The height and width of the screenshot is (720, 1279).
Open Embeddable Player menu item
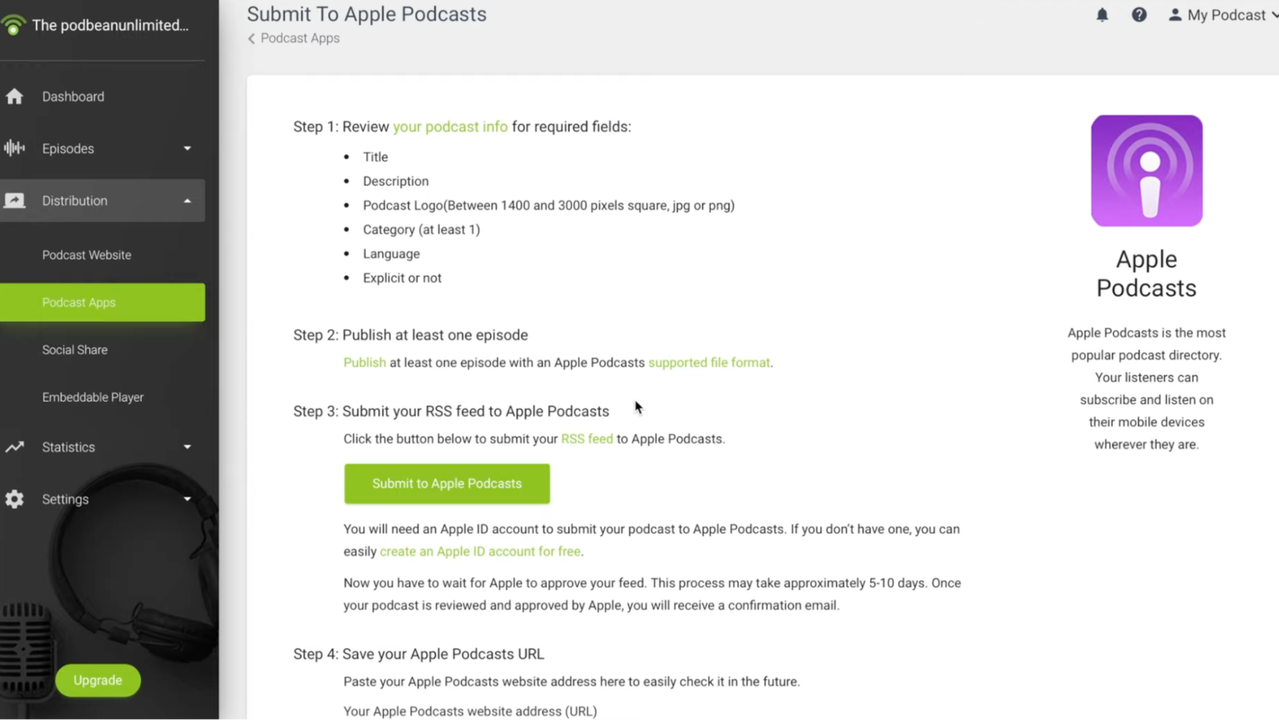coord(93,397)
